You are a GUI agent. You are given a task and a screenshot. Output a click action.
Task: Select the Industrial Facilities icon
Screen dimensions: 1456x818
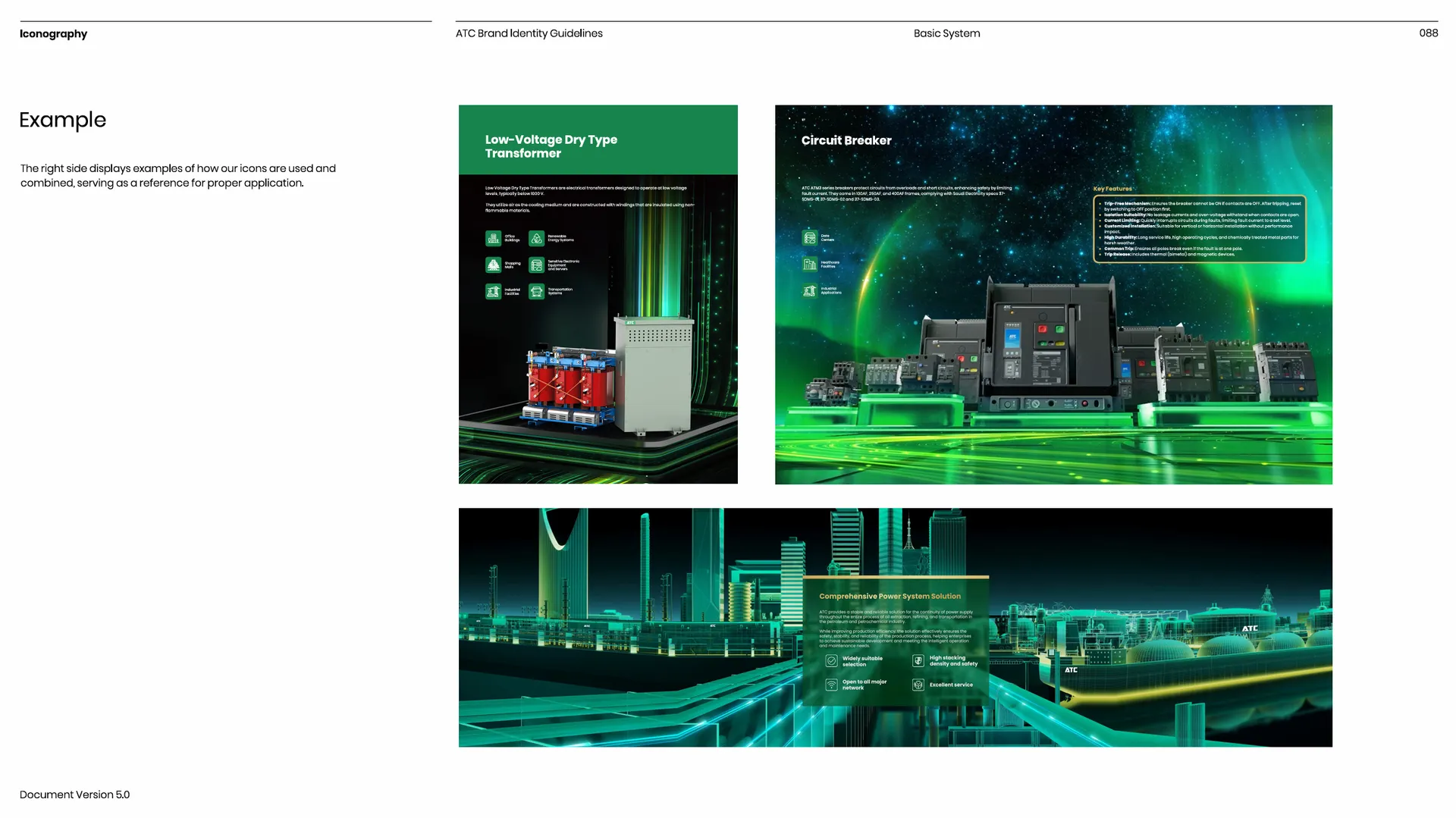coord(493,292)
